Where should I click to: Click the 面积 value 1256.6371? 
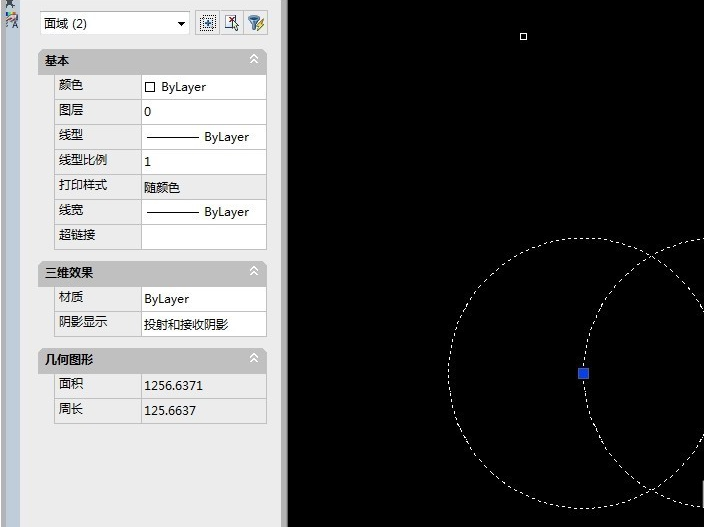pos(203,386)
